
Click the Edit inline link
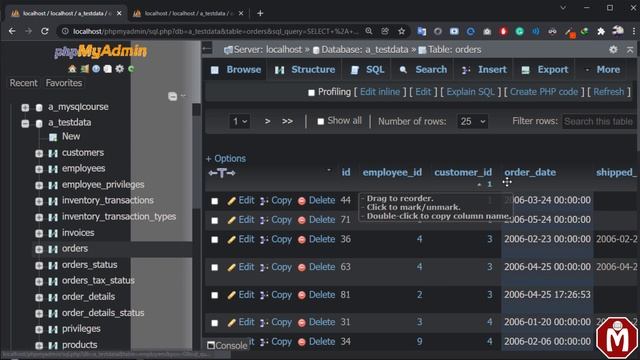380,92
